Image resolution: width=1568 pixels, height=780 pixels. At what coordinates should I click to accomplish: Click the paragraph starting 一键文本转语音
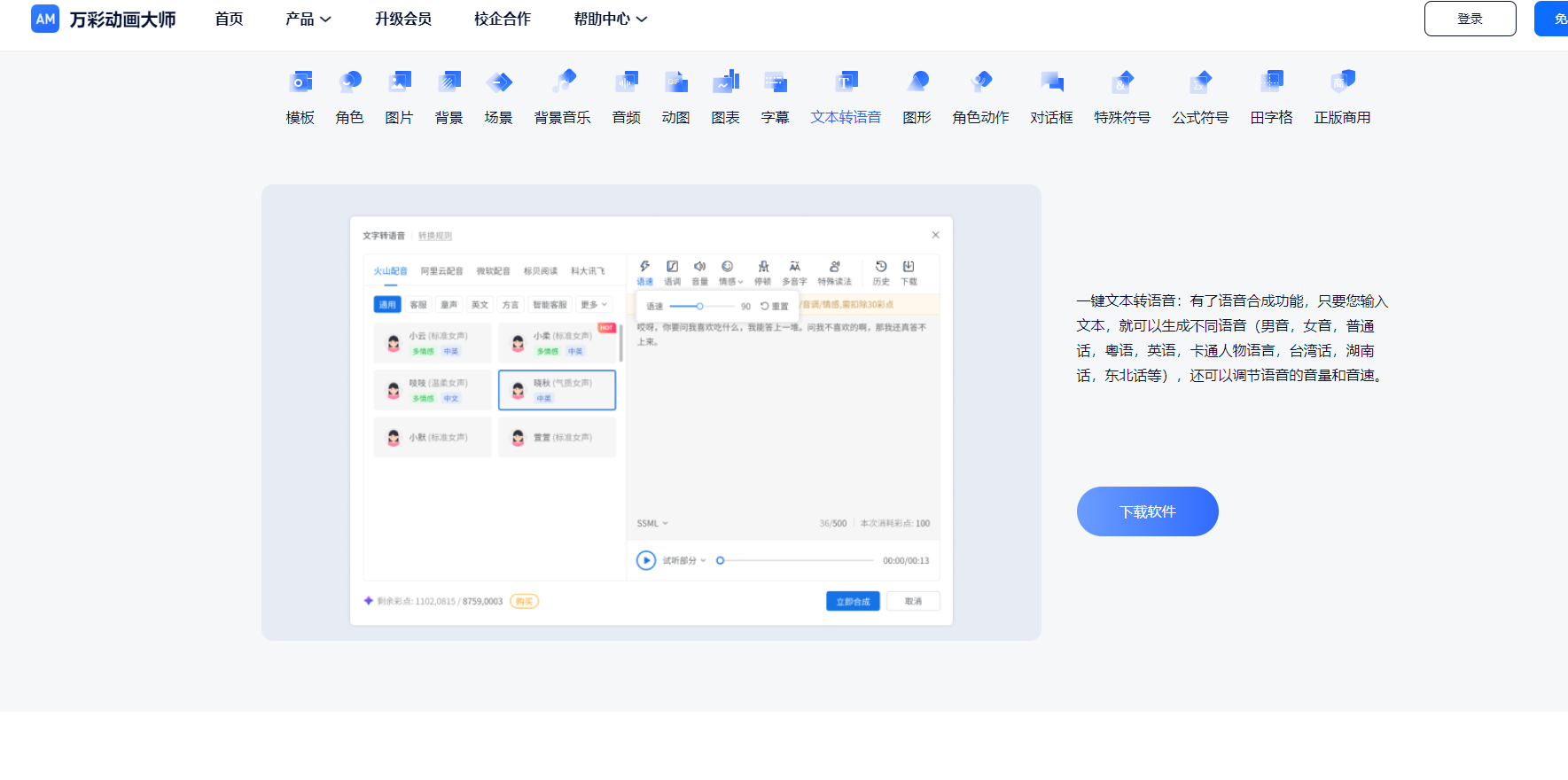[x=1233, y=339]
